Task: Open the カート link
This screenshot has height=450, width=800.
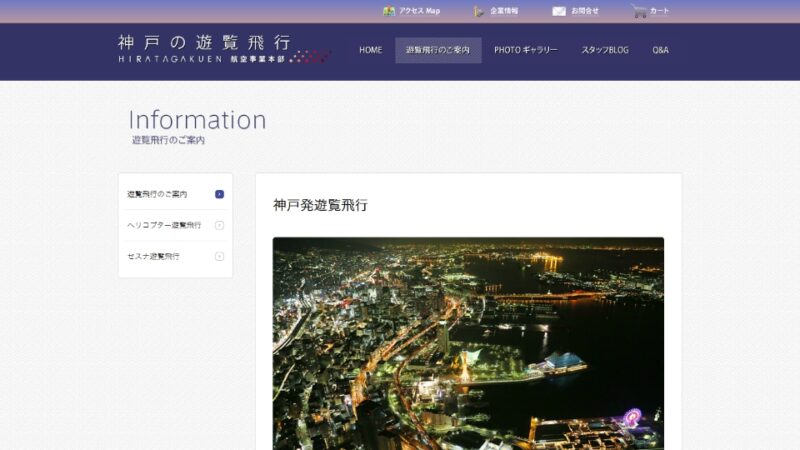Action: [659, 11]
